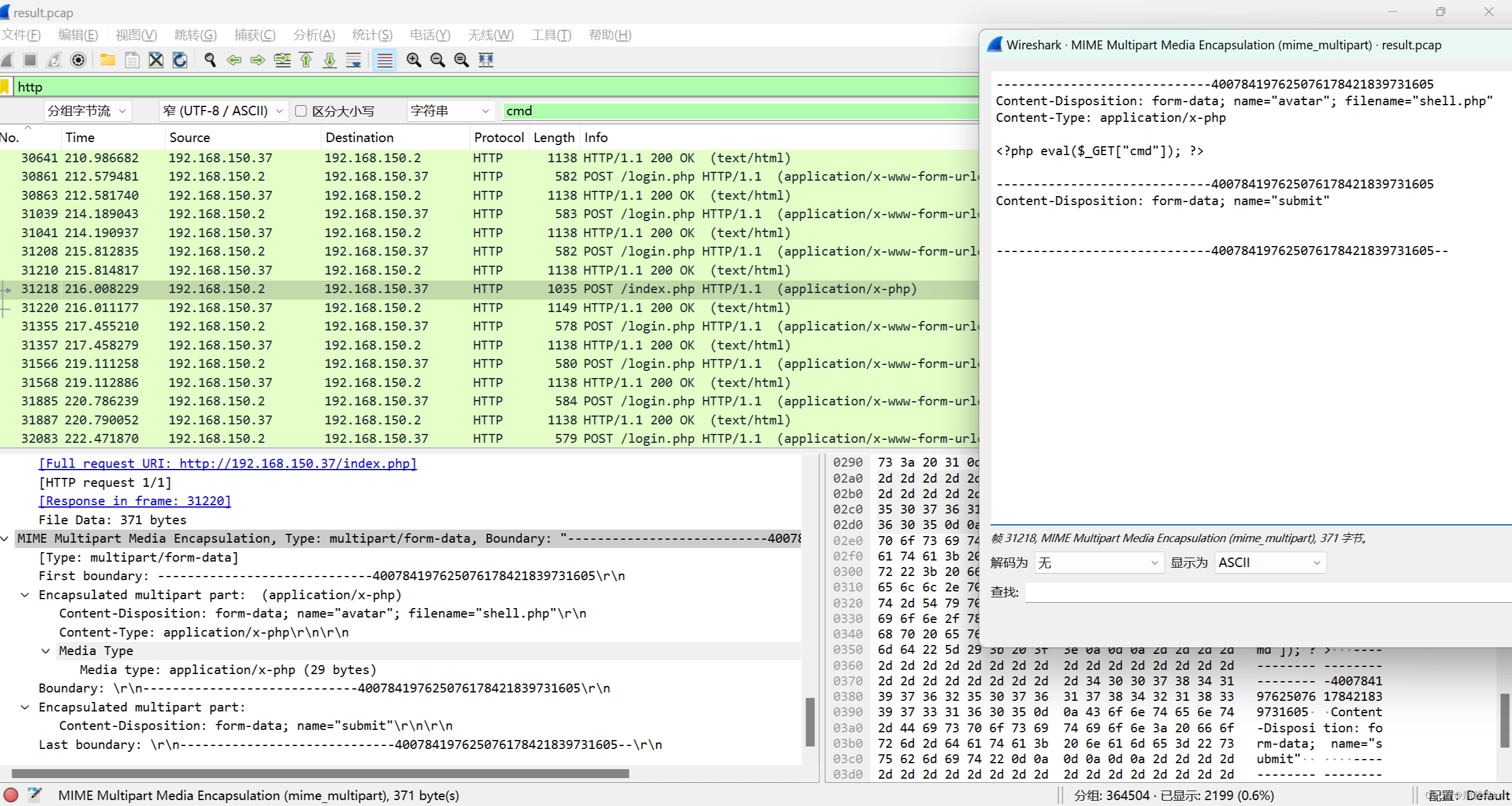1512x806 pixels.
Task: Open the 字符串 search type dropdown
Action: 451,111
